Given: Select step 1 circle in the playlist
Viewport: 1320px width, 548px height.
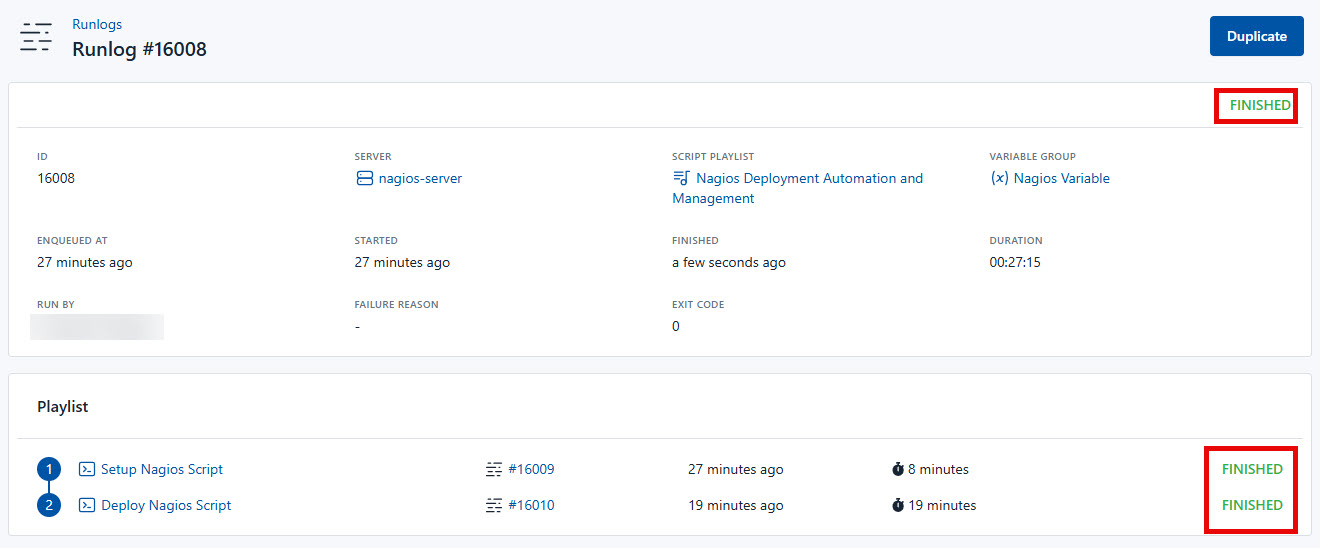Looking at the screenshot, I should (49, 469).
